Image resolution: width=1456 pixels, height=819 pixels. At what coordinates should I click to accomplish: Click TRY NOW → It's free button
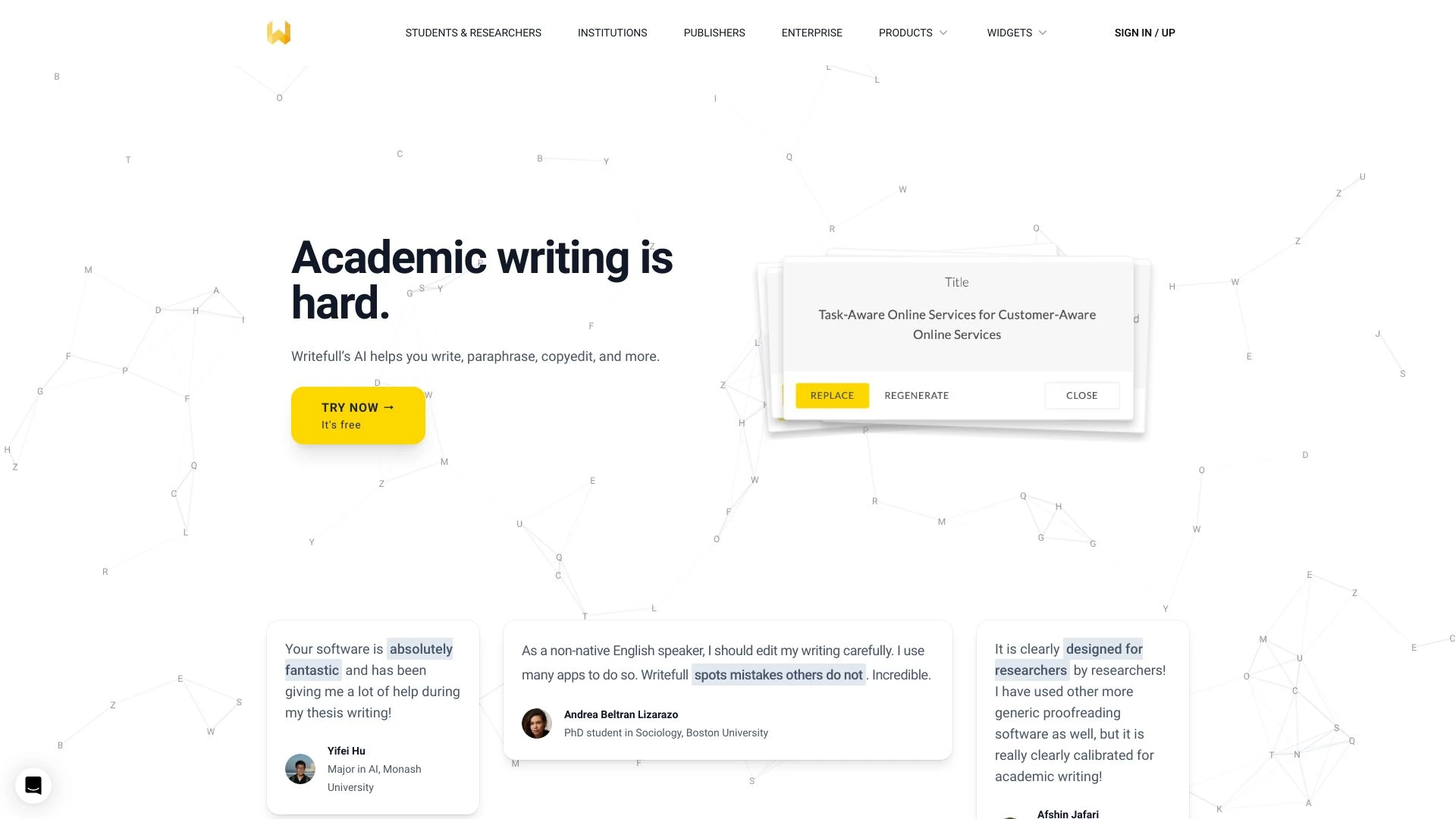358,415
